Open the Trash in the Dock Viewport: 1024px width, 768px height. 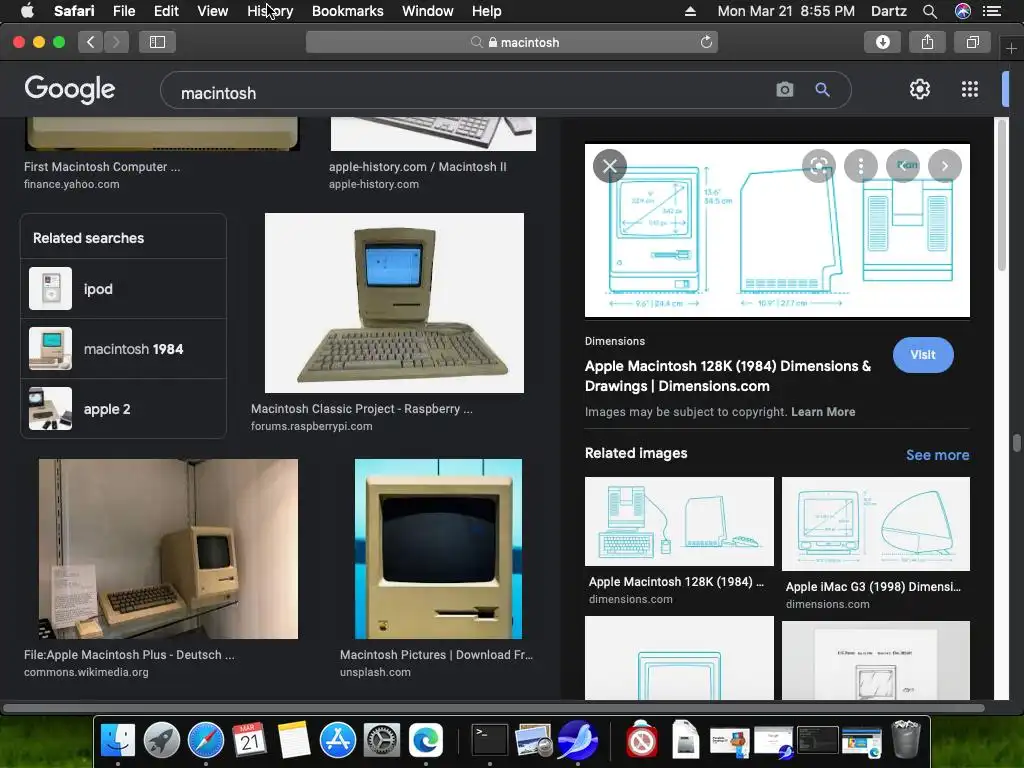coord(906,739)
